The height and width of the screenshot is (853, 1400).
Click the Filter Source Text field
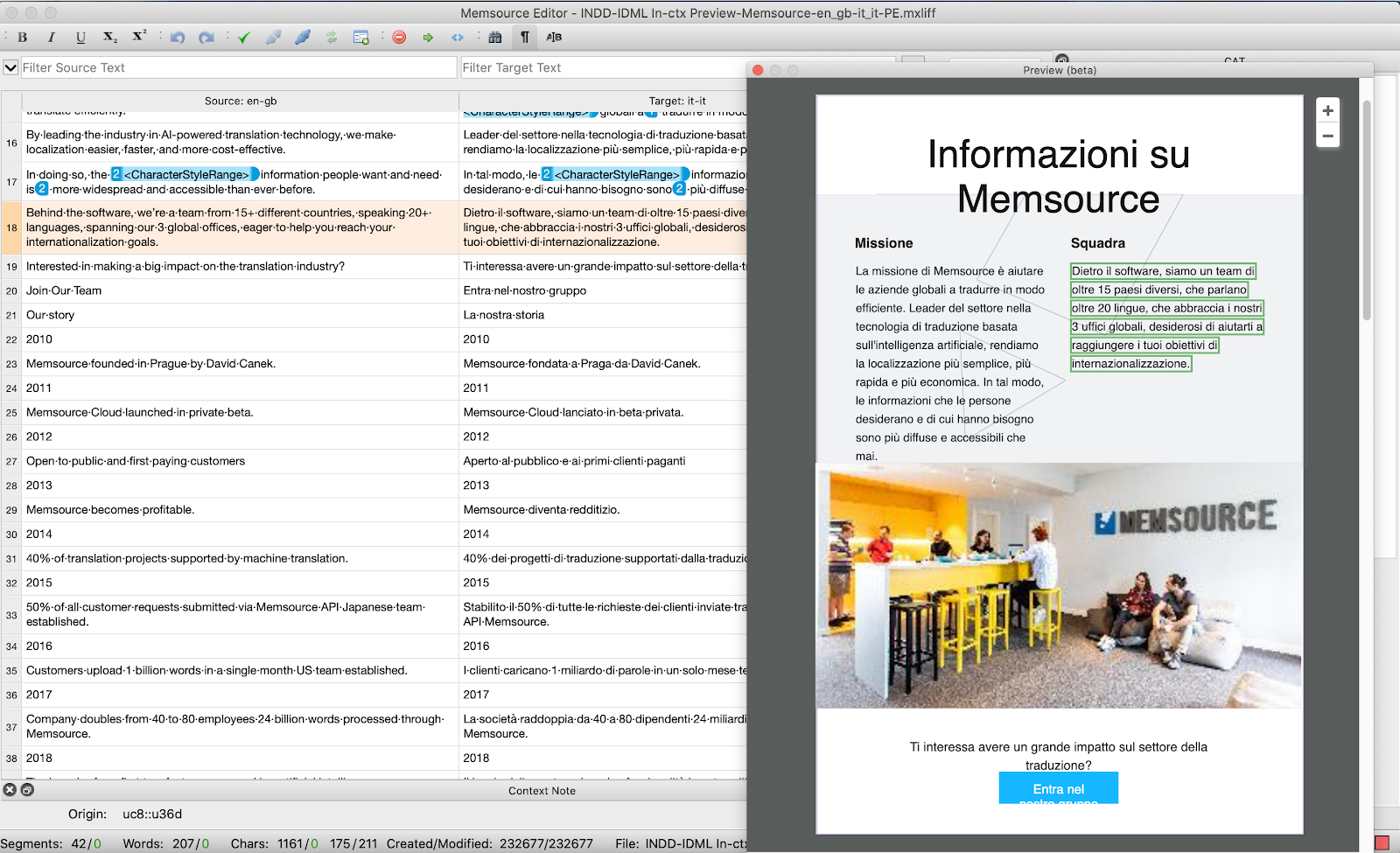tap(238, 67)
